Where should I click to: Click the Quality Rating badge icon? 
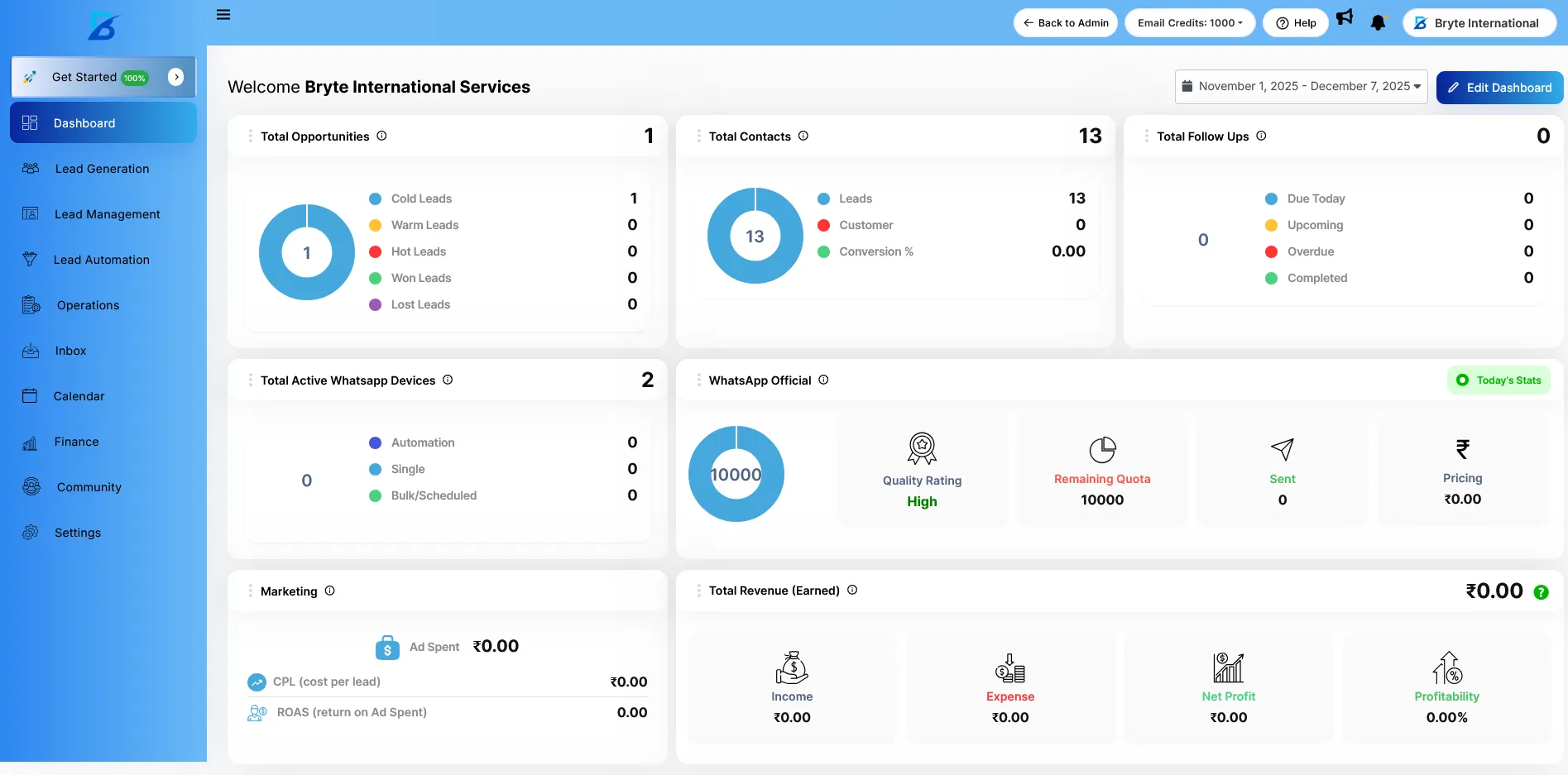922,448
